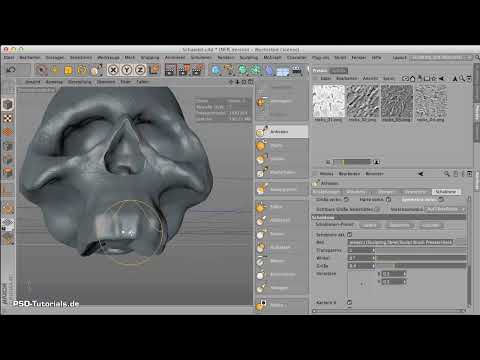Image resolution: width=480 pixels, height=360 pixels.
Task: Click home icon in content browser
Action: [x=412, y=79]
